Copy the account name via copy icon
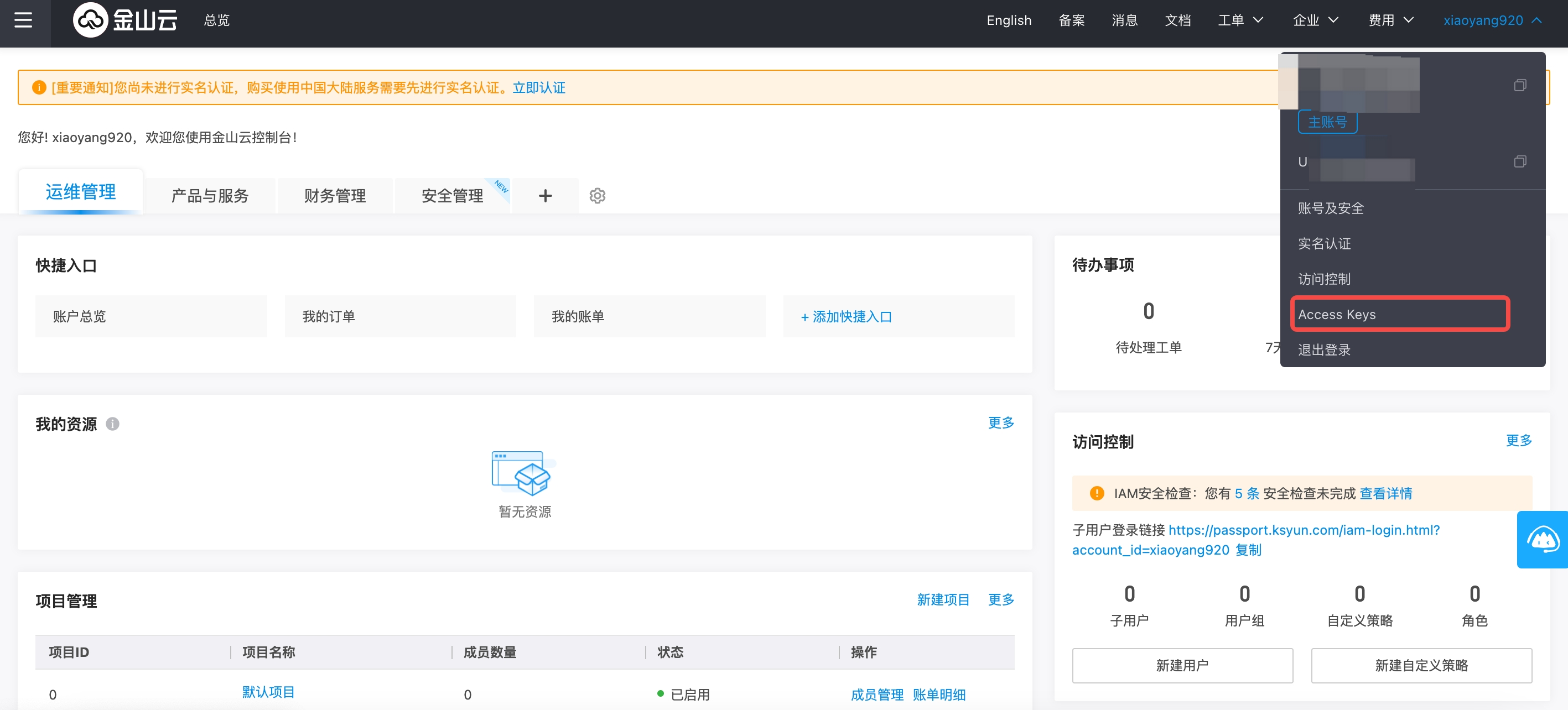 point(1519,85)
